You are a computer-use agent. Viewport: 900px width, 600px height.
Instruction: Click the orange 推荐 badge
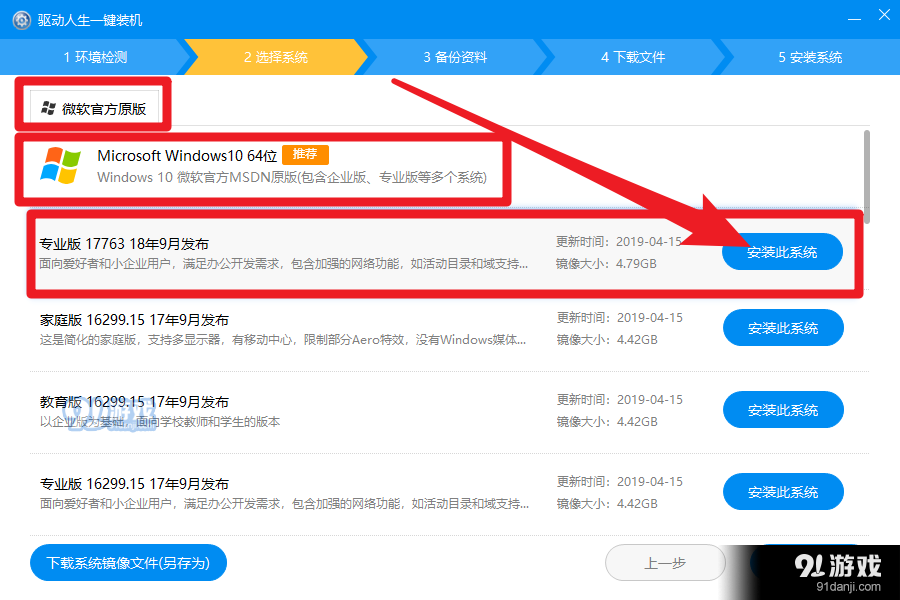305,154
